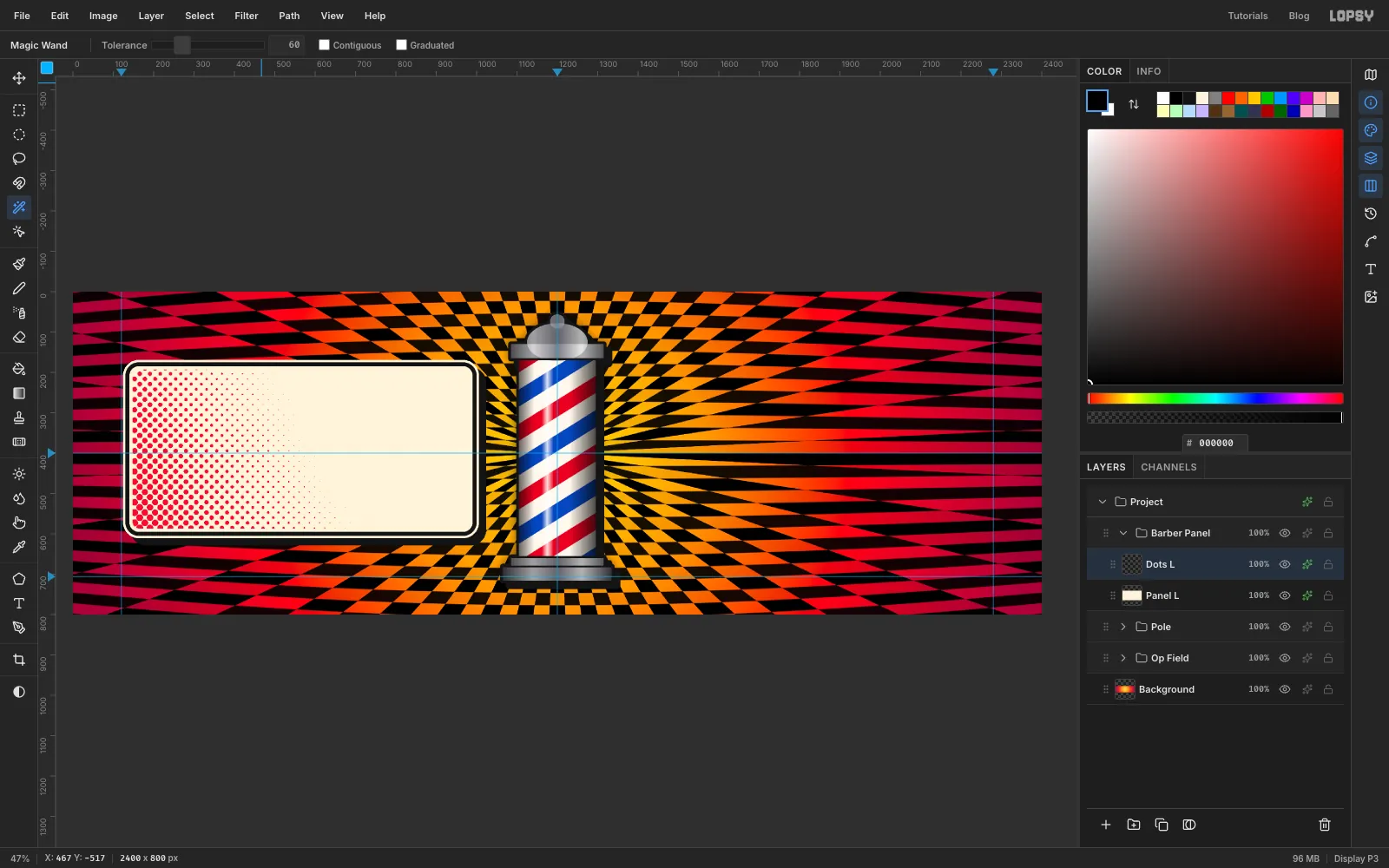Switch to the Channels tab
Image resolution: width=1389 pixels, height=868 pixels.
(x=1168, y=467)
